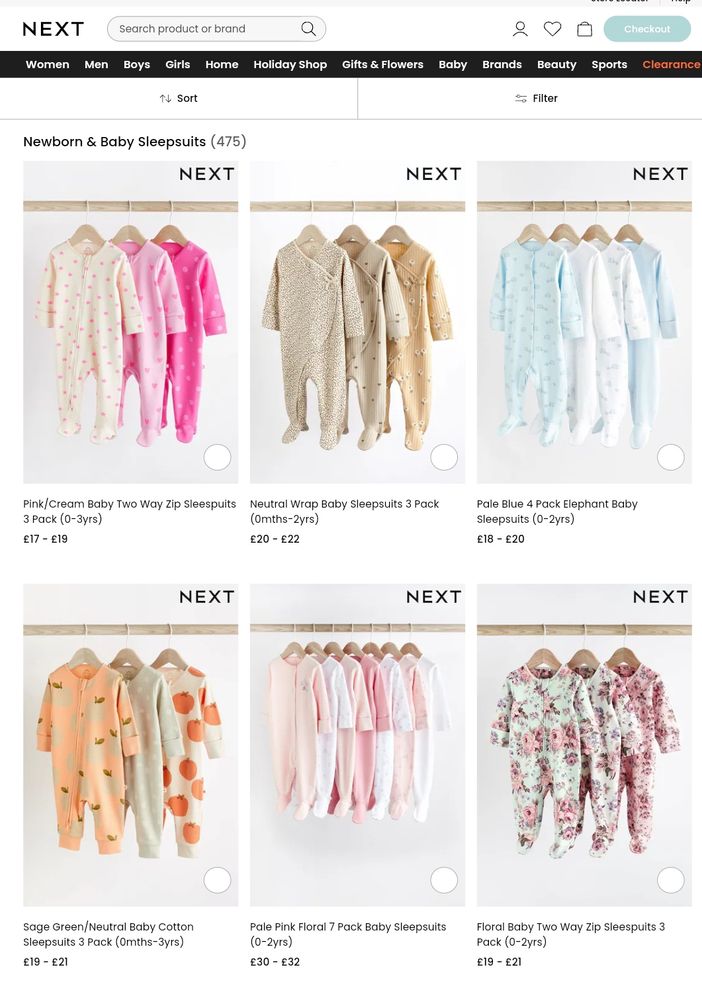Open the Baby menu
The height and width of the screenshot is (1000, 702).
click(x=453, y=64)
